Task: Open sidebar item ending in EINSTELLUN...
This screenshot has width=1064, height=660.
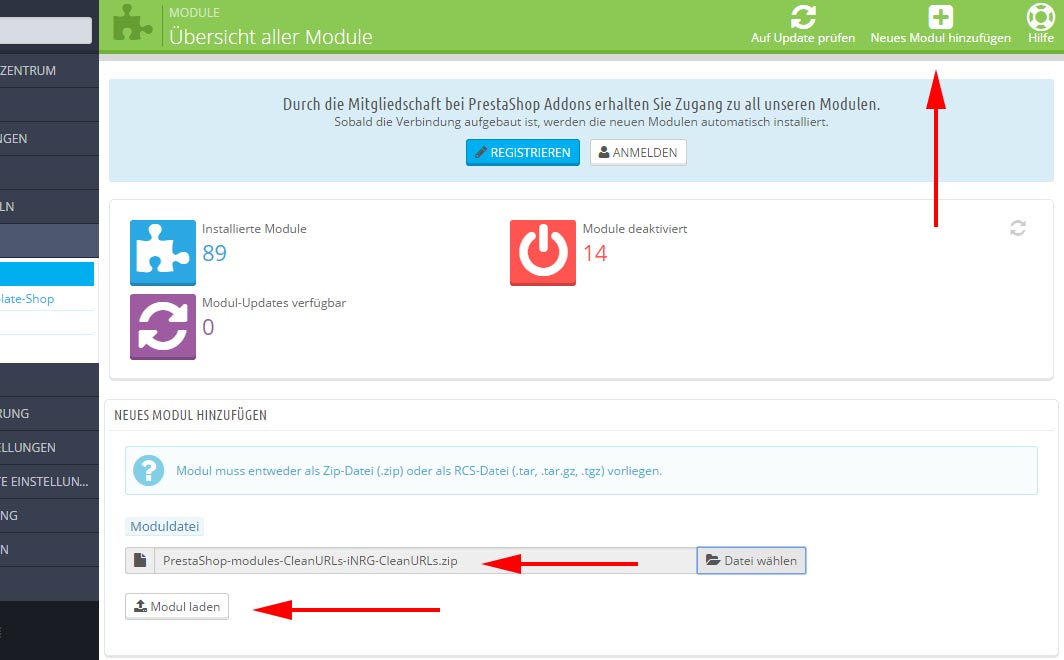Action: [49, 482]
